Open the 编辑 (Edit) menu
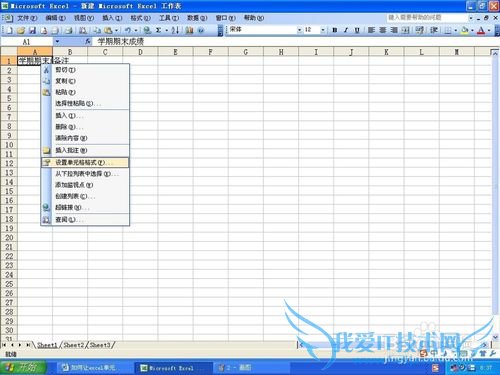Image resolution: width=500 pixels, height=375 pixels. [55, 18]
